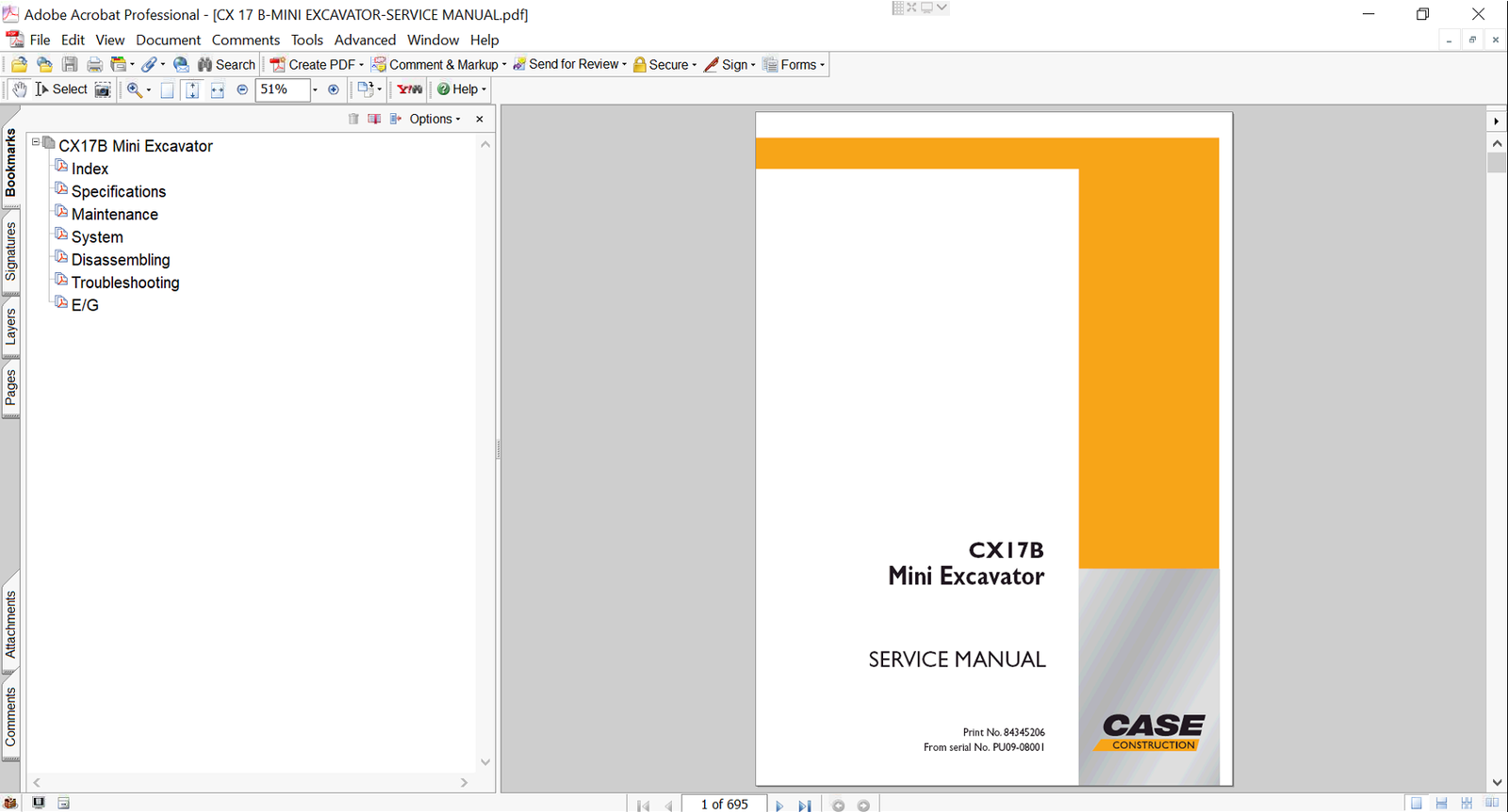The image size is (1508, 812).
Task: Click the Print icon in toolbar
Action: [x=94, y=65]
